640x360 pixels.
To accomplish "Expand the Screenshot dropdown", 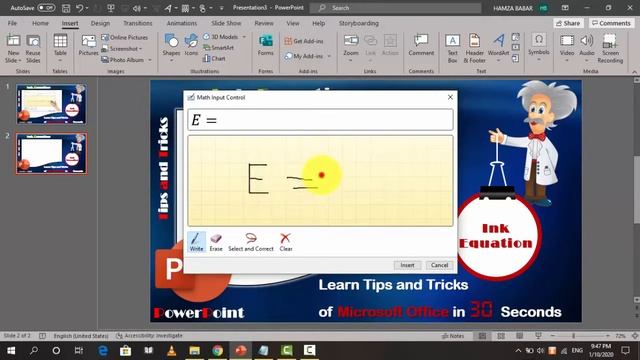I will tap(140, 49).
